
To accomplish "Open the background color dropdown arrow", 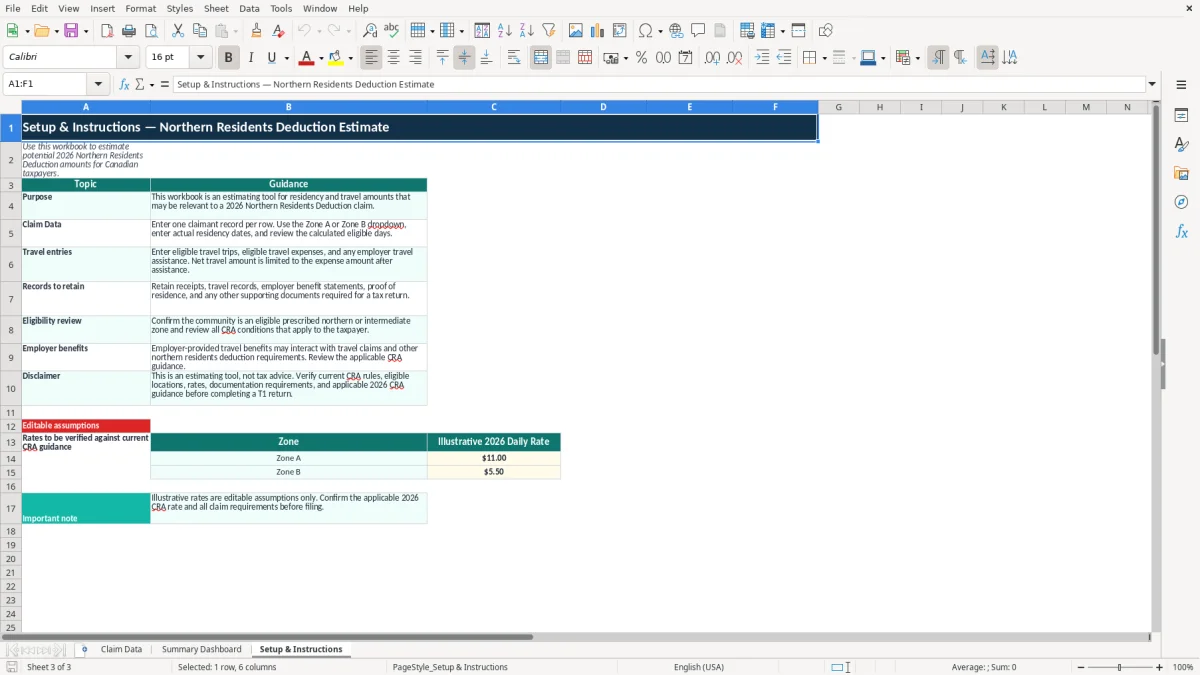I will pyautogui.click(x=350, y=58).
